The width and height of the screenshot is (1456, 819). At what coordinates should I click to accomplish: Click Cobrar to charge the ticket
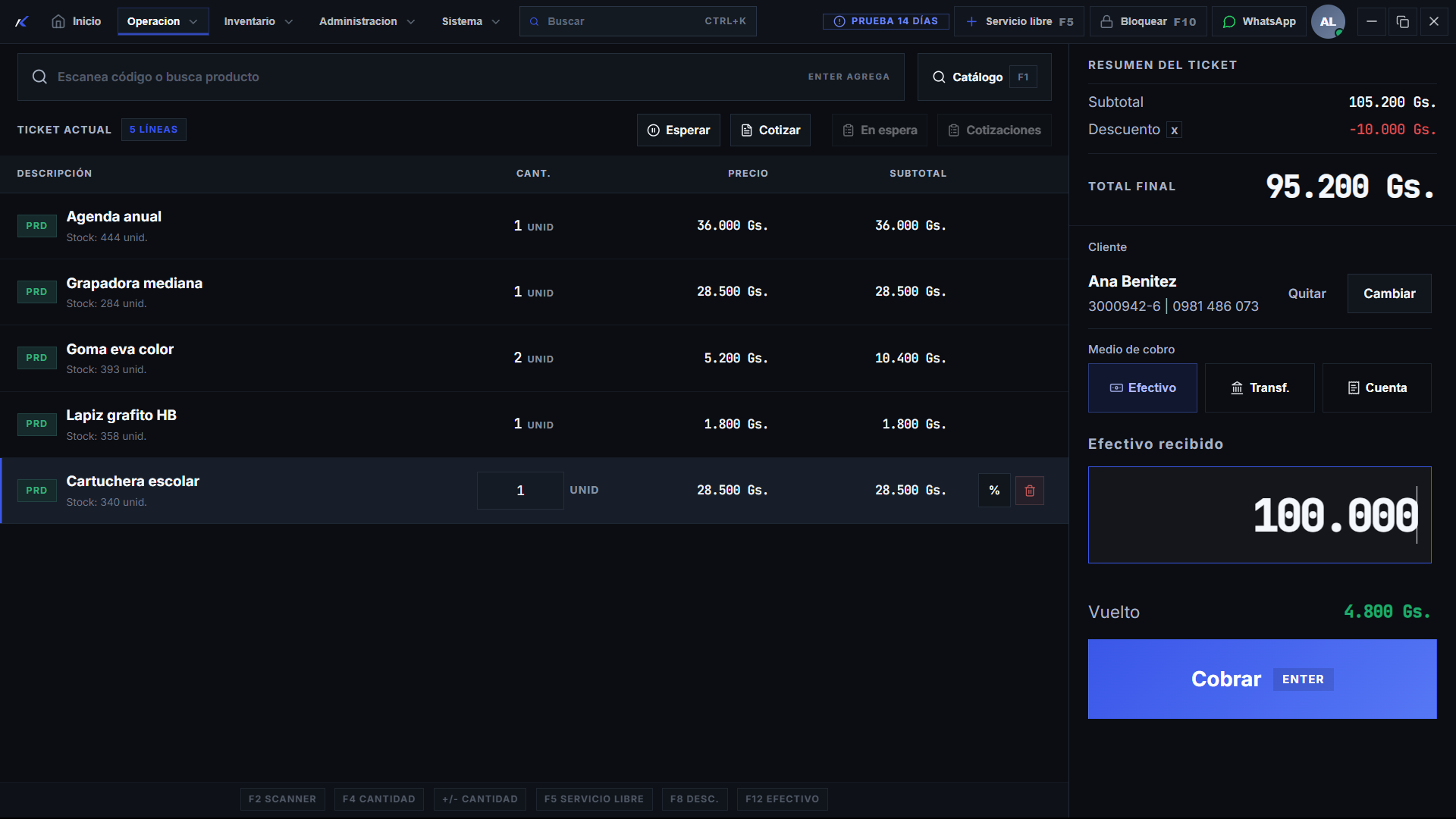1262,679
